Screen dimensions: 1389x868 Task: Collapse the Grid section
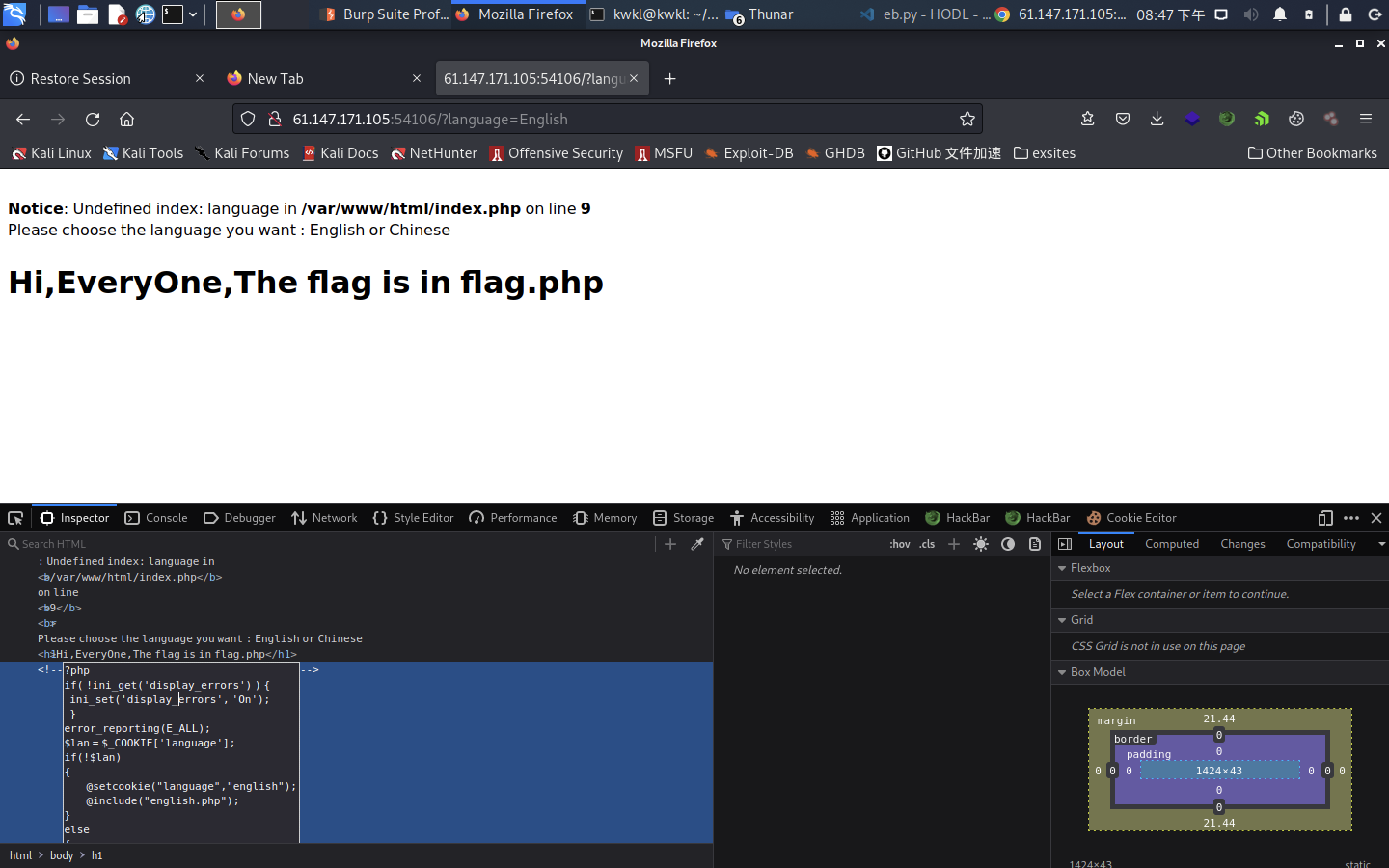(x=1062, y=620)
